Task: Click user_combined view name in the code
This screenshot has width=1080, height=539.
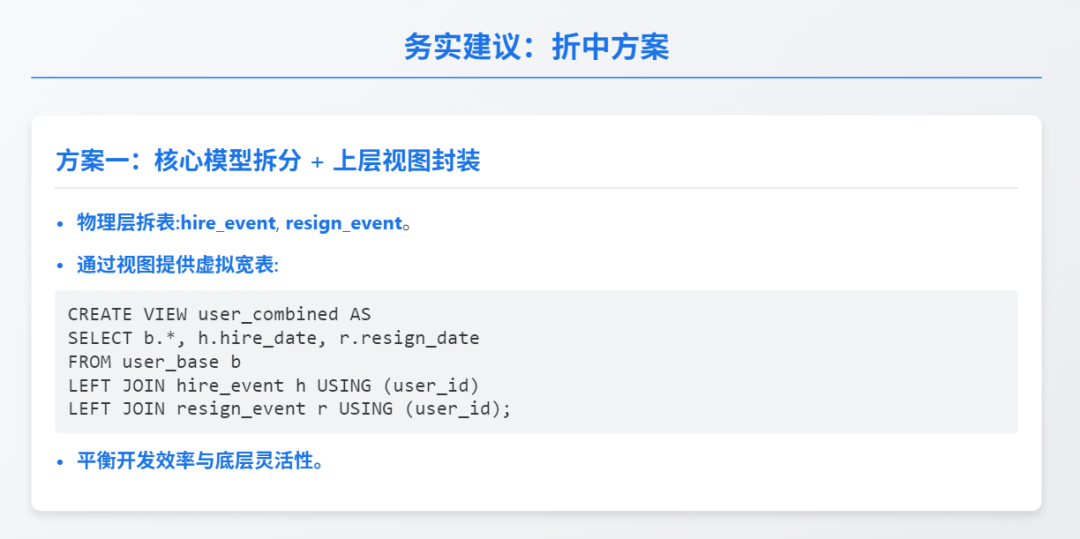Action: point(268,314)
